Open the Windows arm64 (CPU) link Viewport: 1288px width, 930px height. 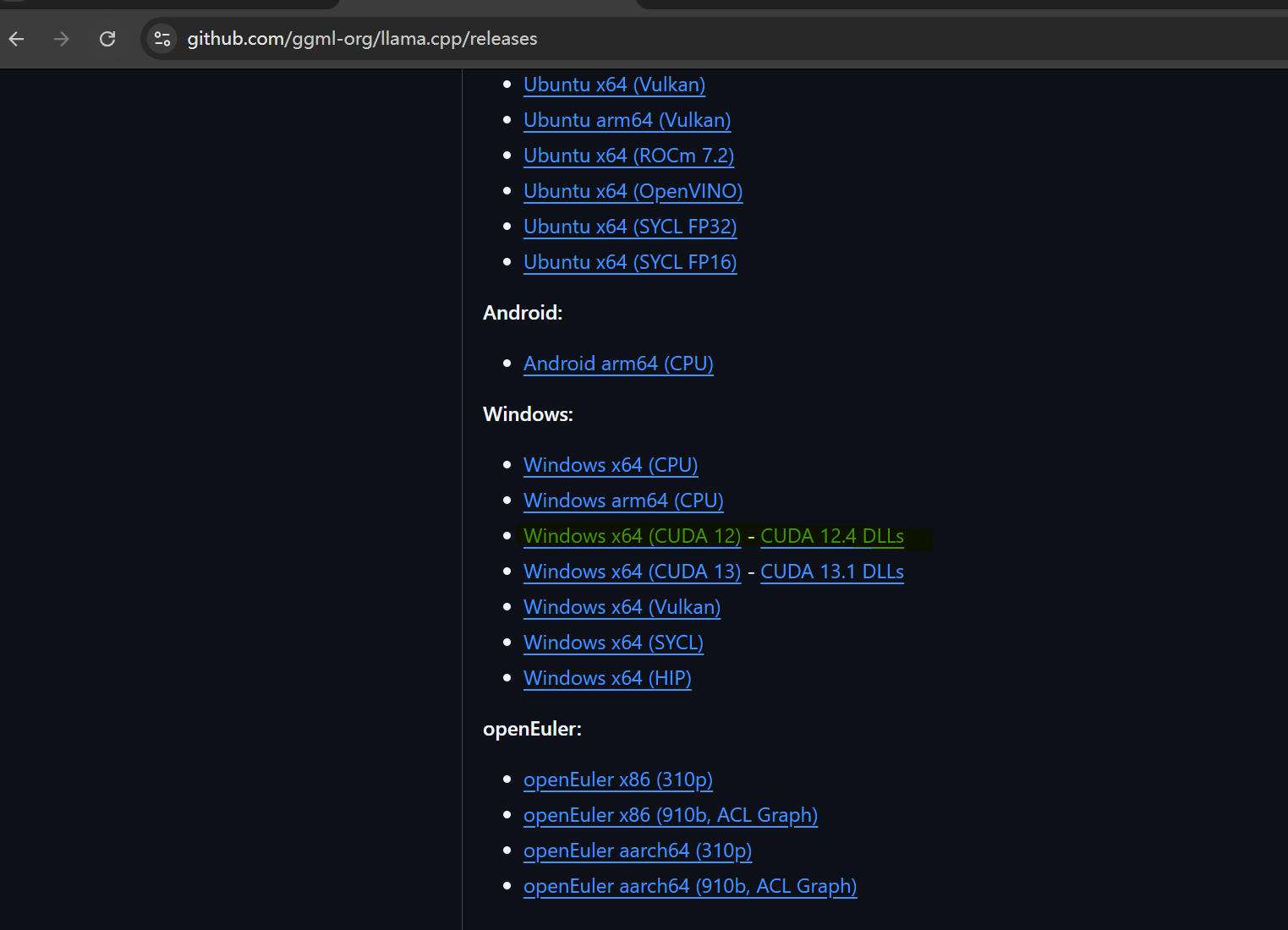623,501
